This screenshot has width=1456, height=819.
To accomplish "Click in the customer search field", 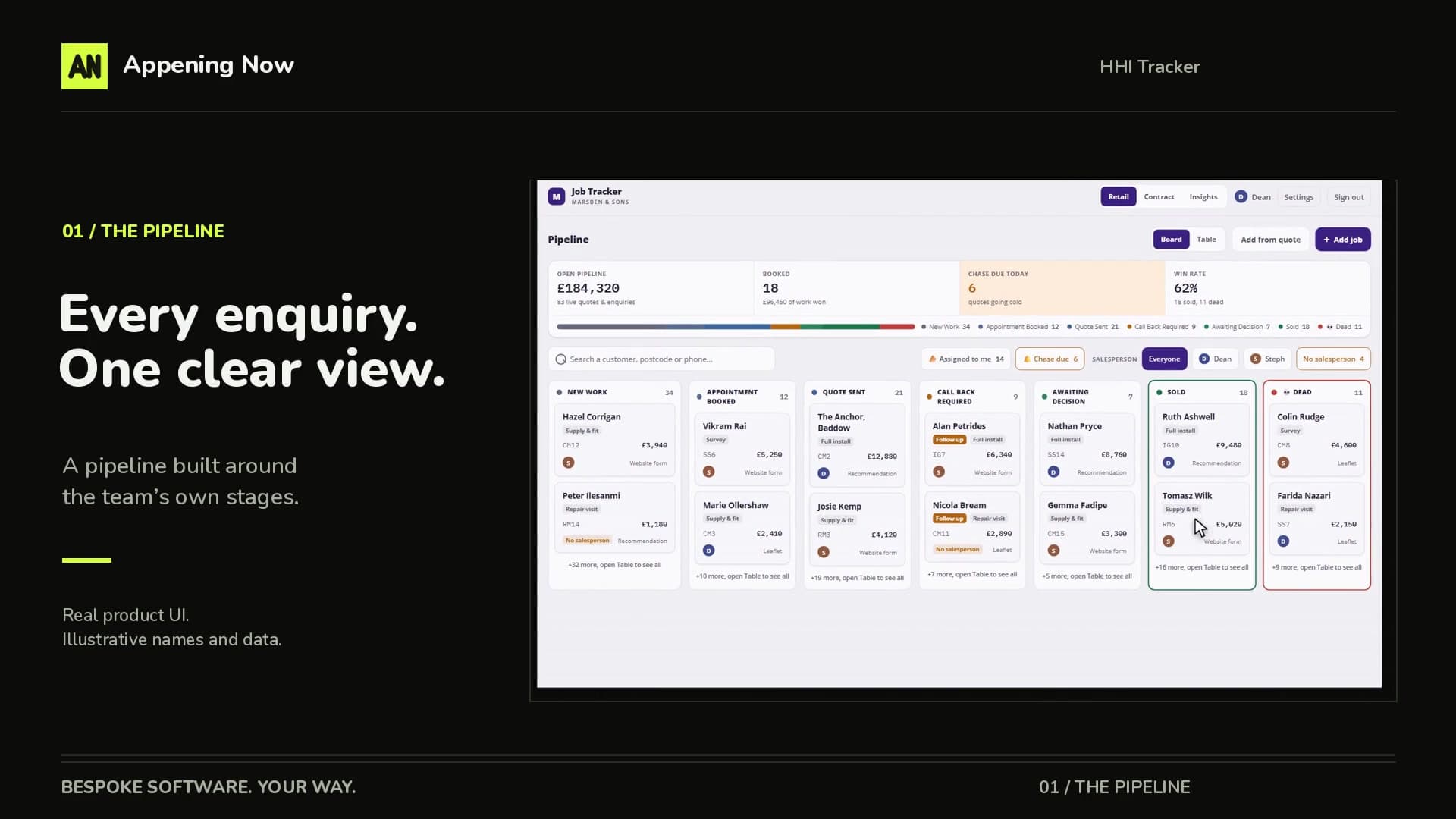I will 661,359.
